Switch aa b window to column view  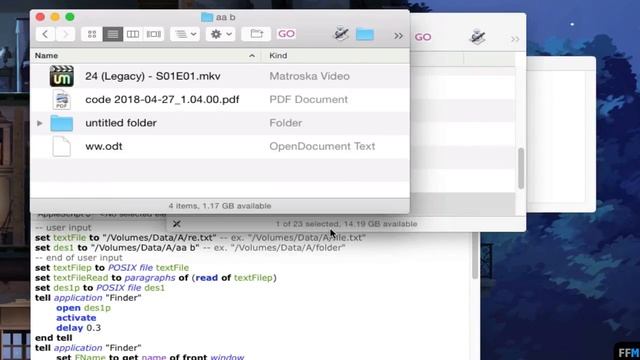point(133,34)
